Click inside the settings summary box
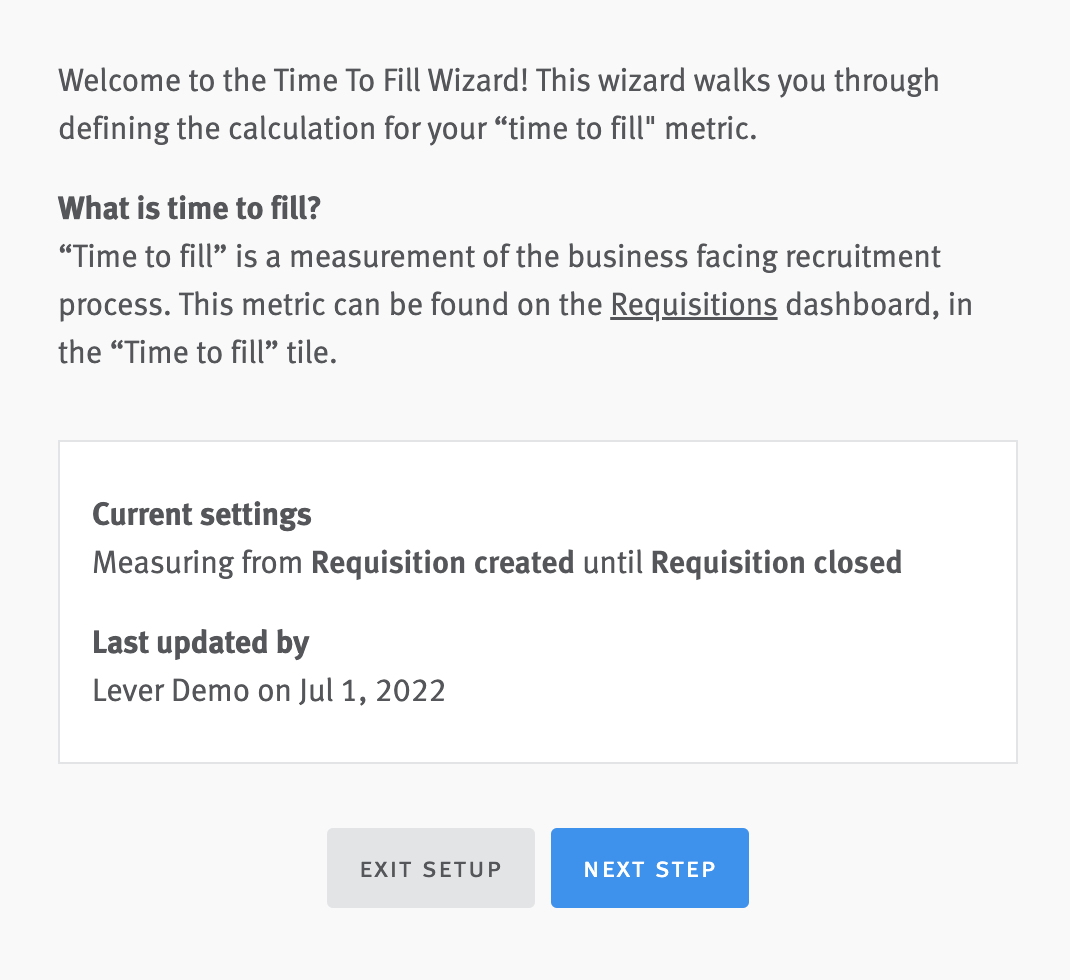 click(x=537, y=600)
